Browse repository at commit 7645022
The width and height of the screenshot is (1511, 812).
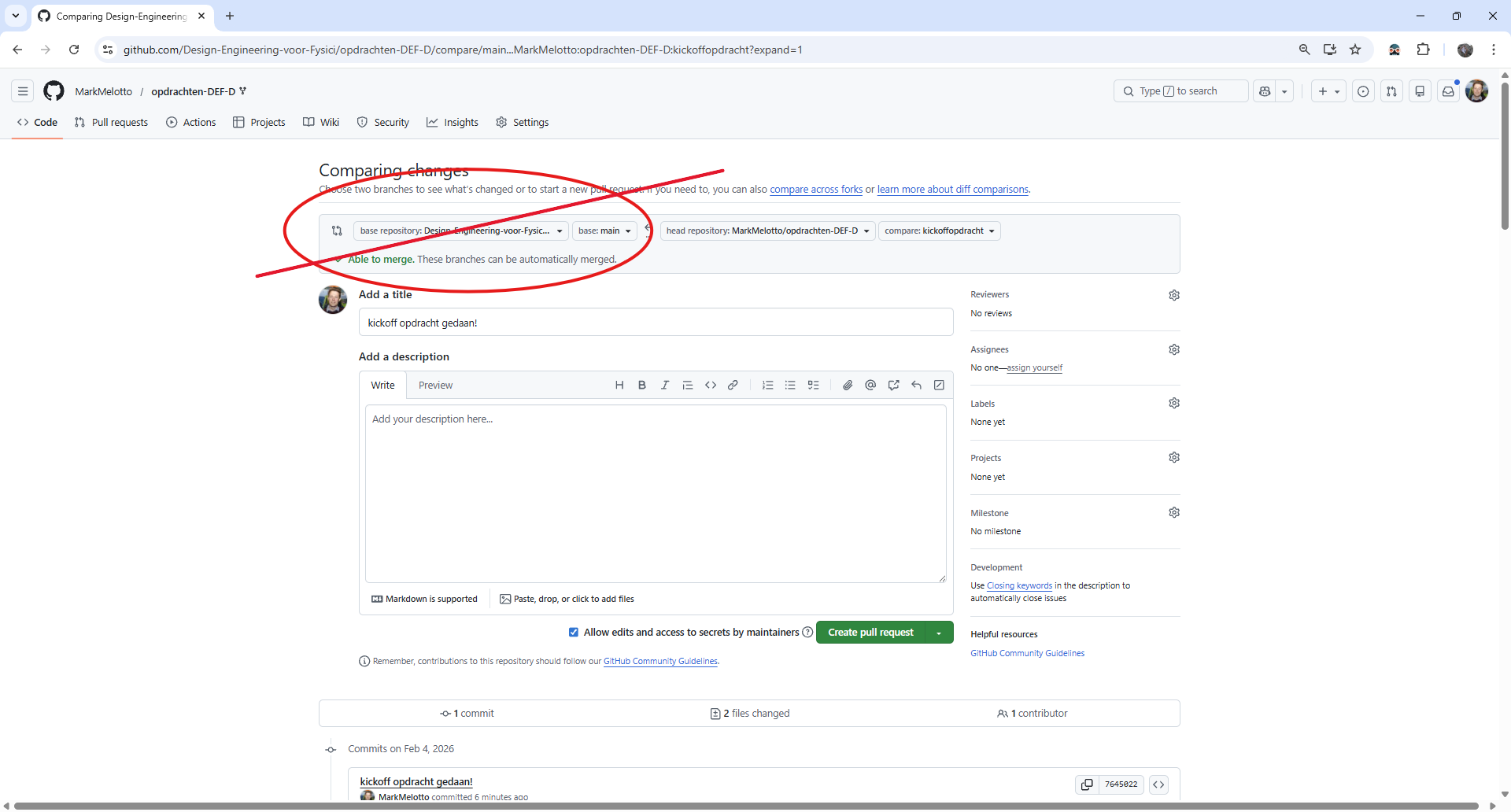pyautogui.click(x=1158, y=784)
